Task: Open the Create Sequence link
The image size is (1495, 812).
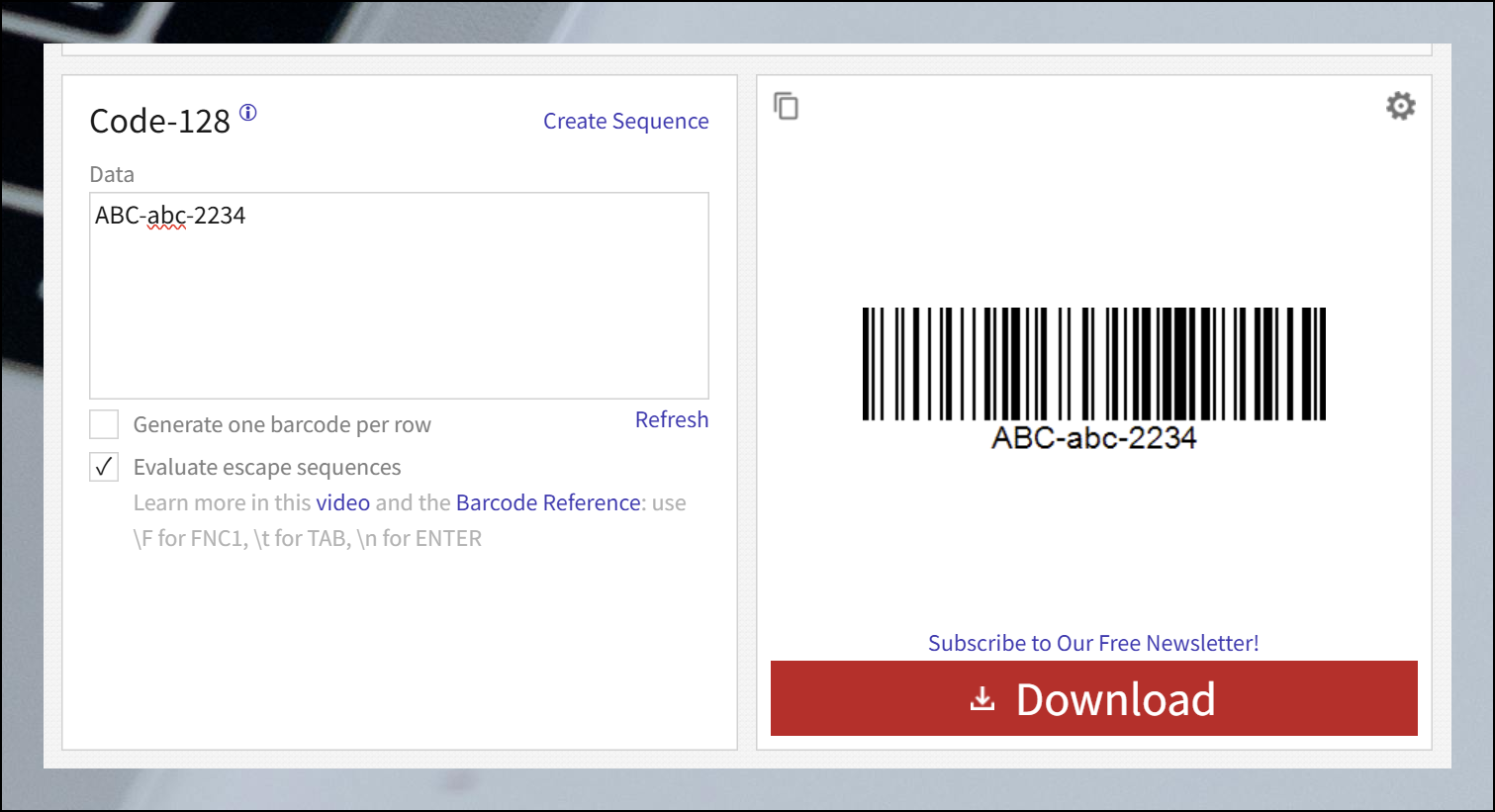Action: point(626,121)
